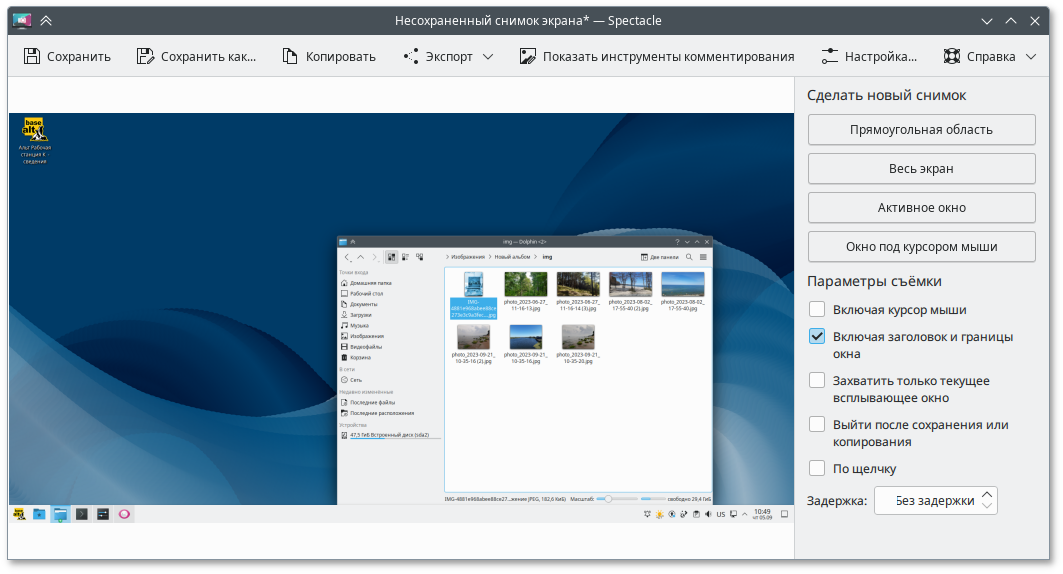Expand the Справка dropdown arrow
Viewport: 1063px width, 574px height.
(x=1032, y=57)
